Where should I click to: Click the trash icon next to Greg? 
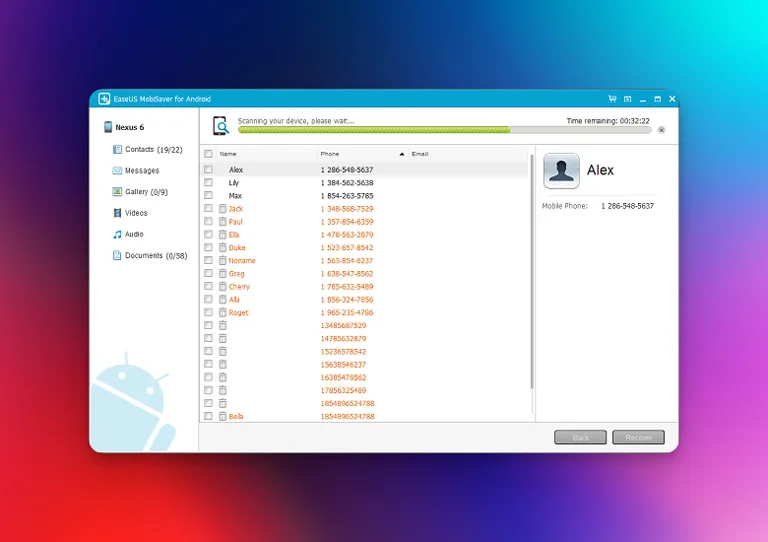coord(222,273)
